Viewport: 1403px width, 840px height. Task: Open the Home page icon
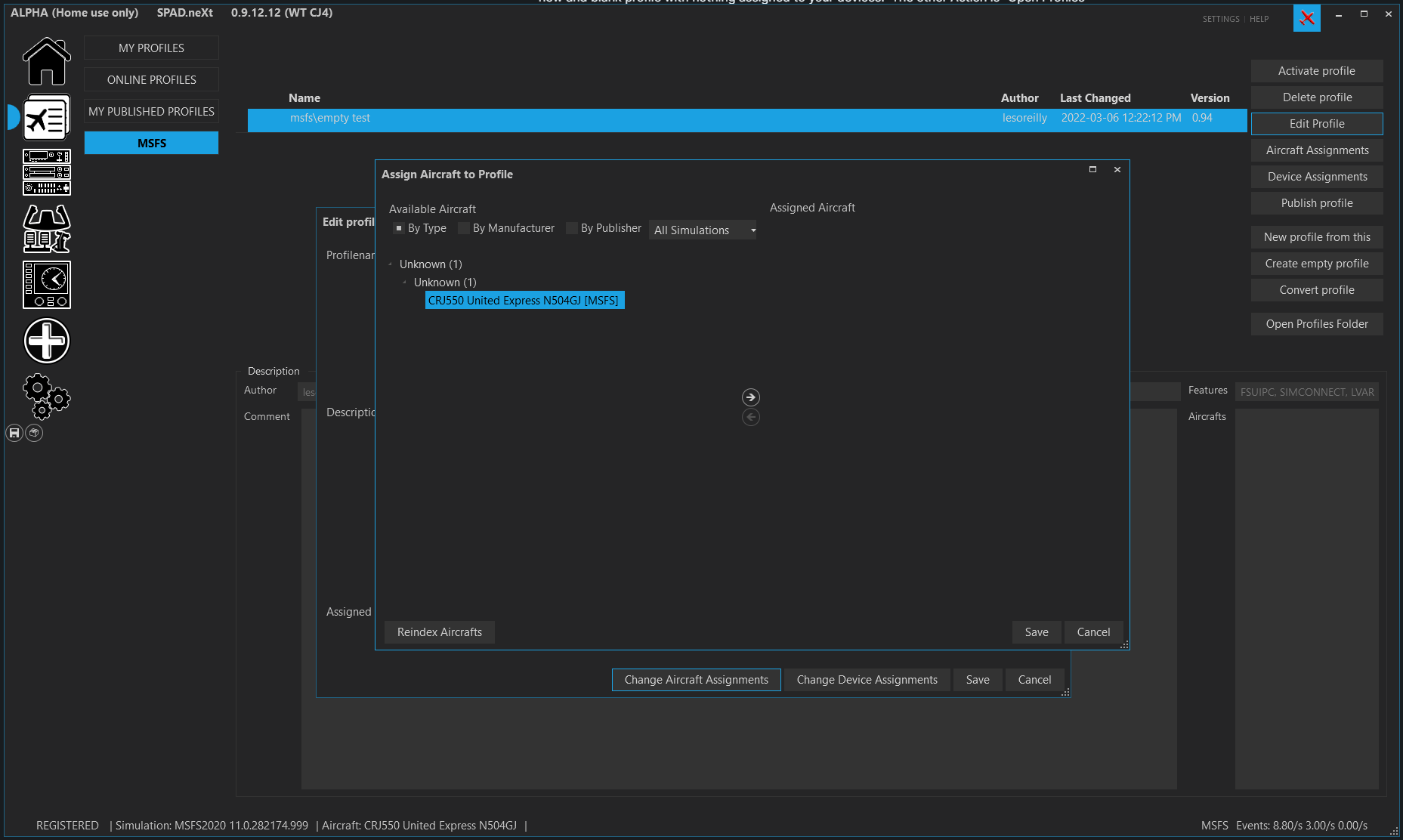(47, 62)
